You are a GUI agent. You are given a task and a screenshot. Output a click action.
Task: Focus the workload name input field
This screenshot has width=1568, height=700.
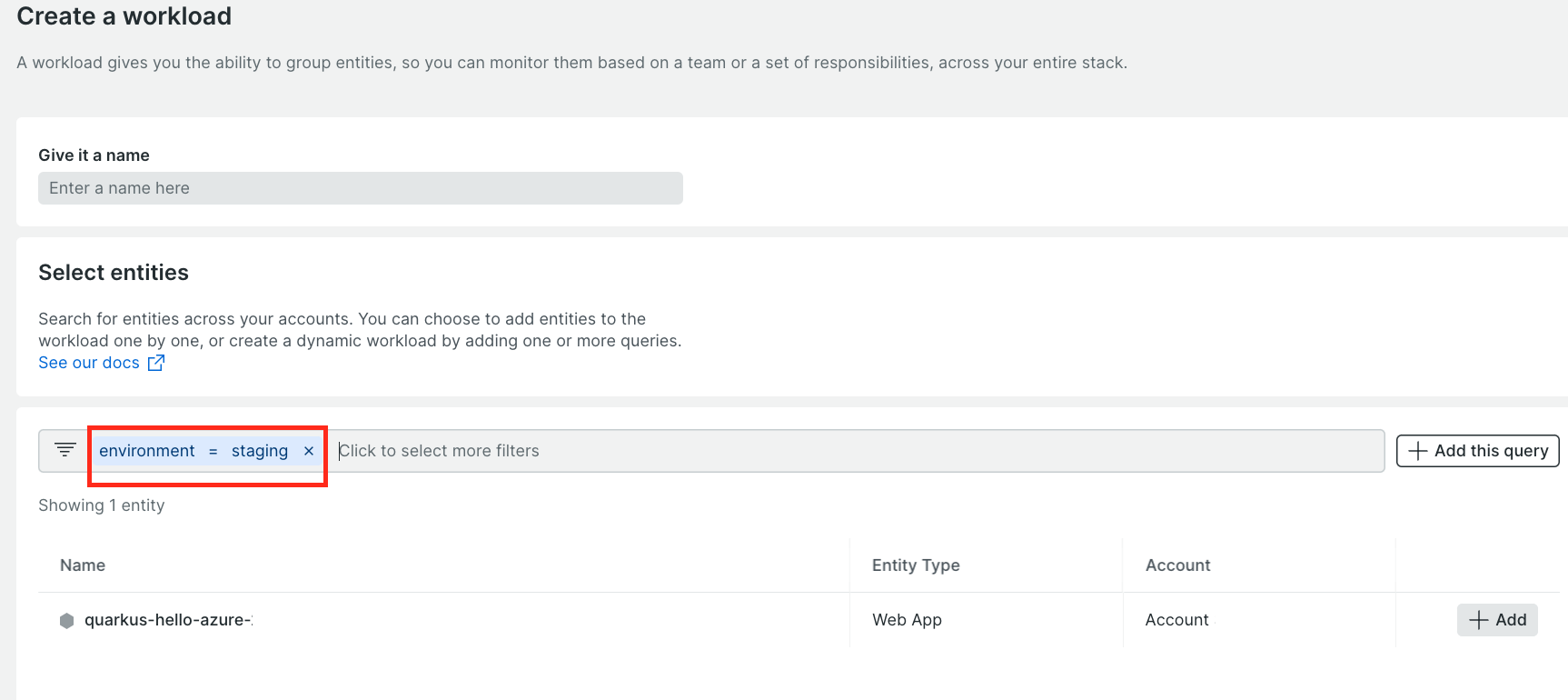point(361,188)
